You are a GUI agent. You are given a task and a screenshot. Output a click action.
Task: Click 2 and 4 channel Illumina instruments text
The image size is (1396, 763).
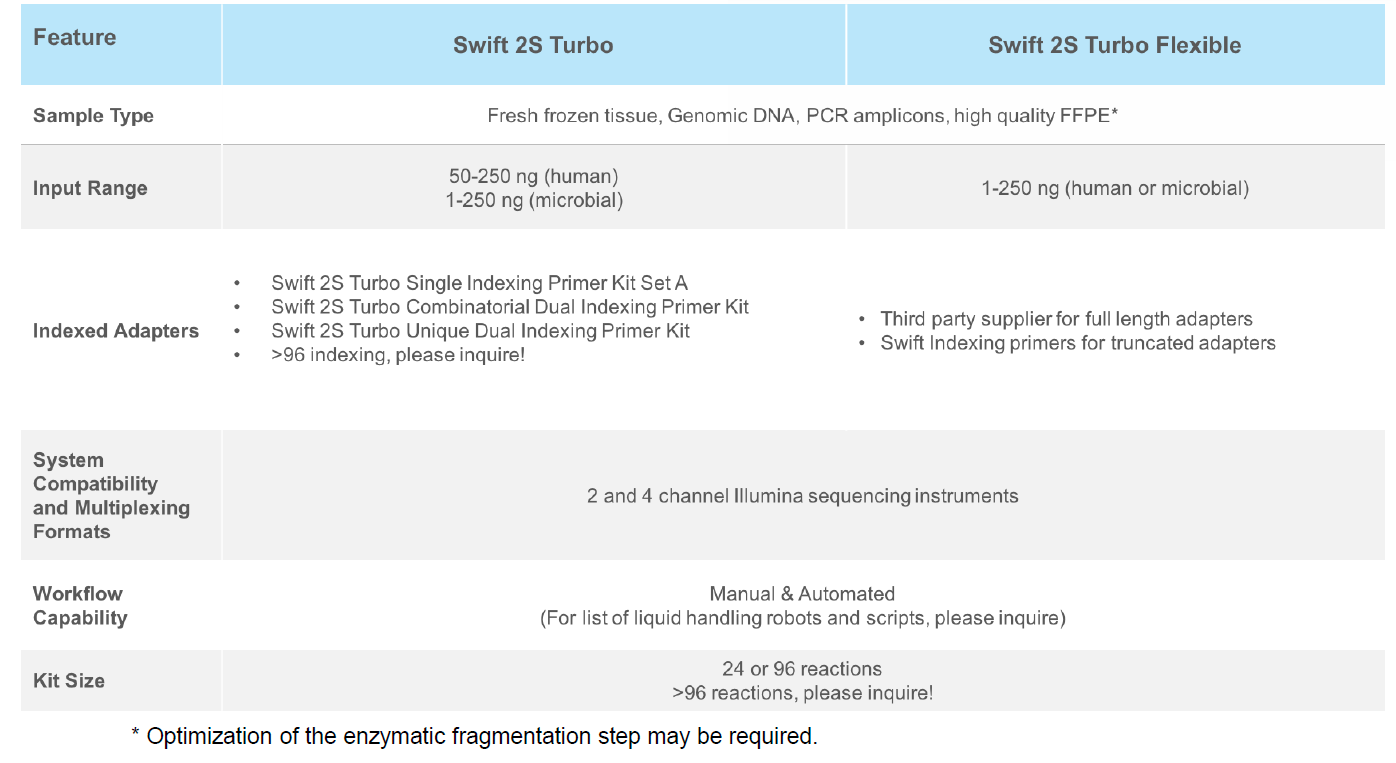pos(802,496)
